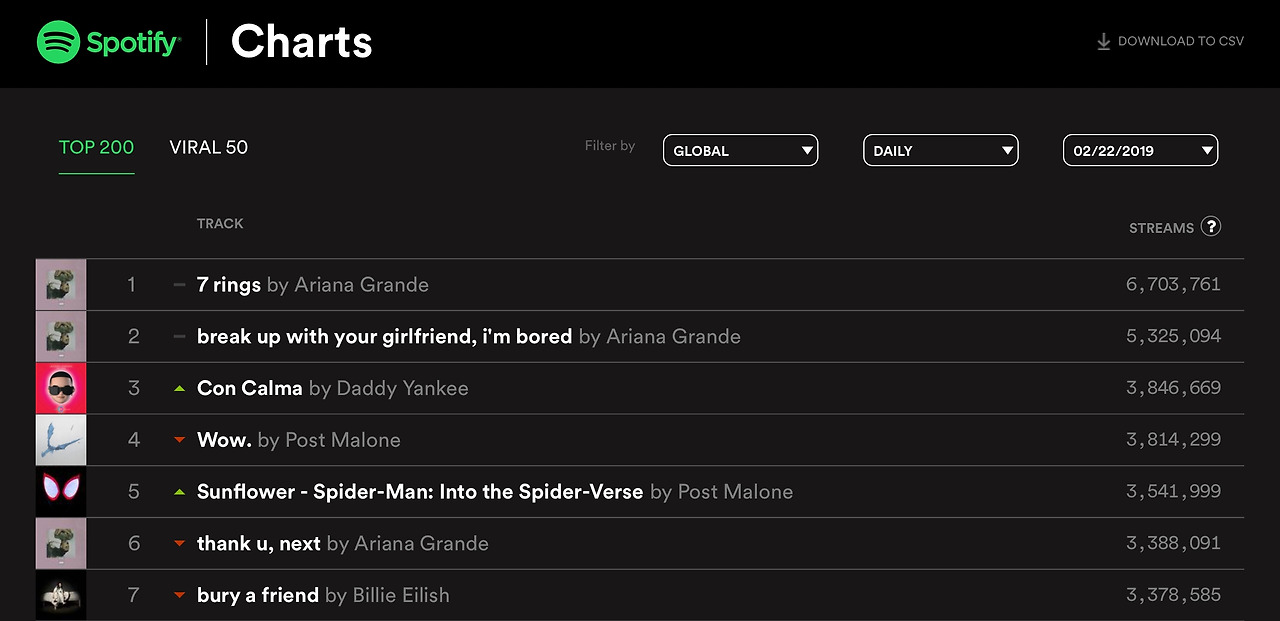
Task: Open break up with your girlfriend track
Action: pyautogui.click(x=384, y=337)
